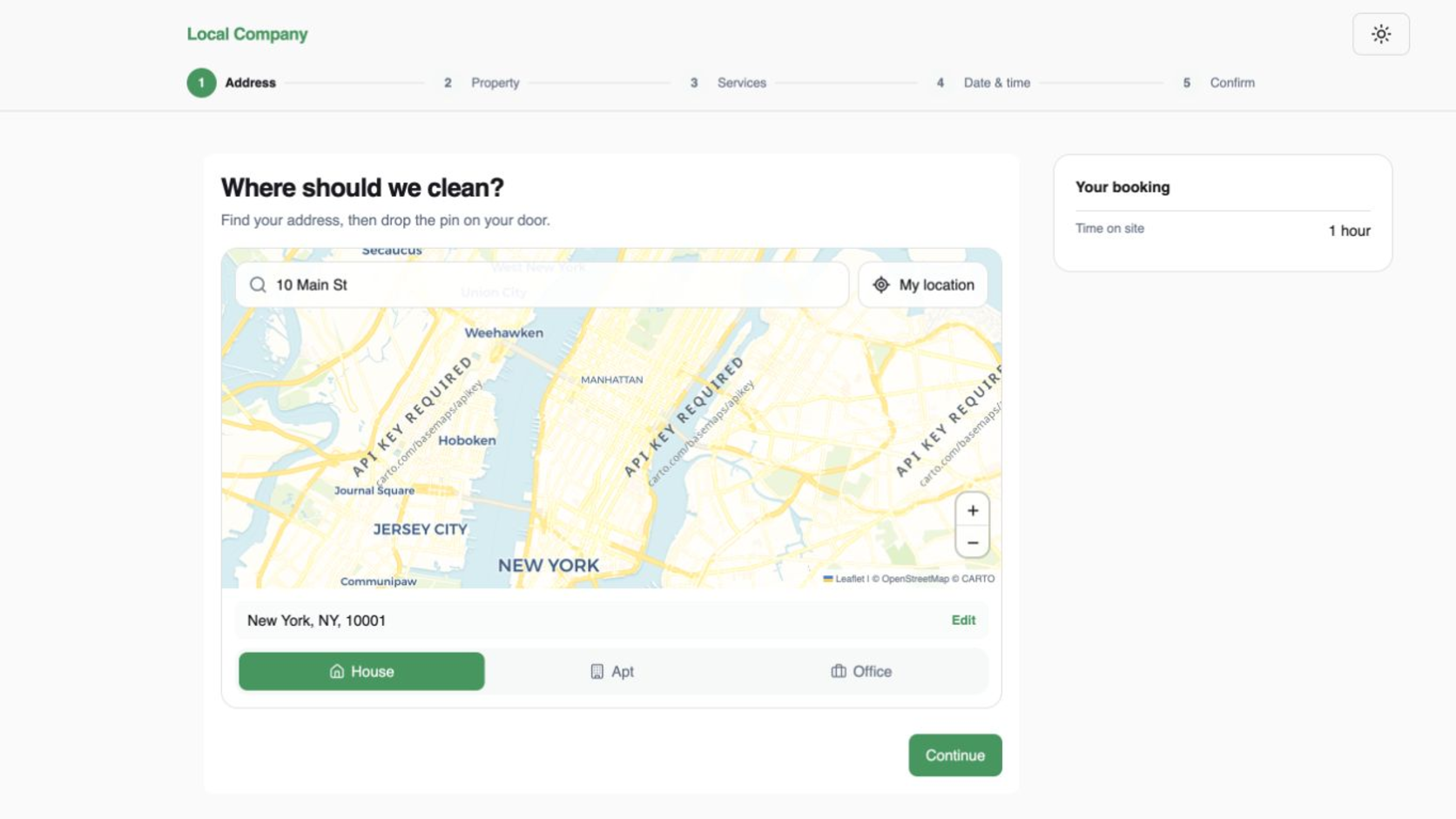Click the Weehawken label on map

click(x=503, y=332)
